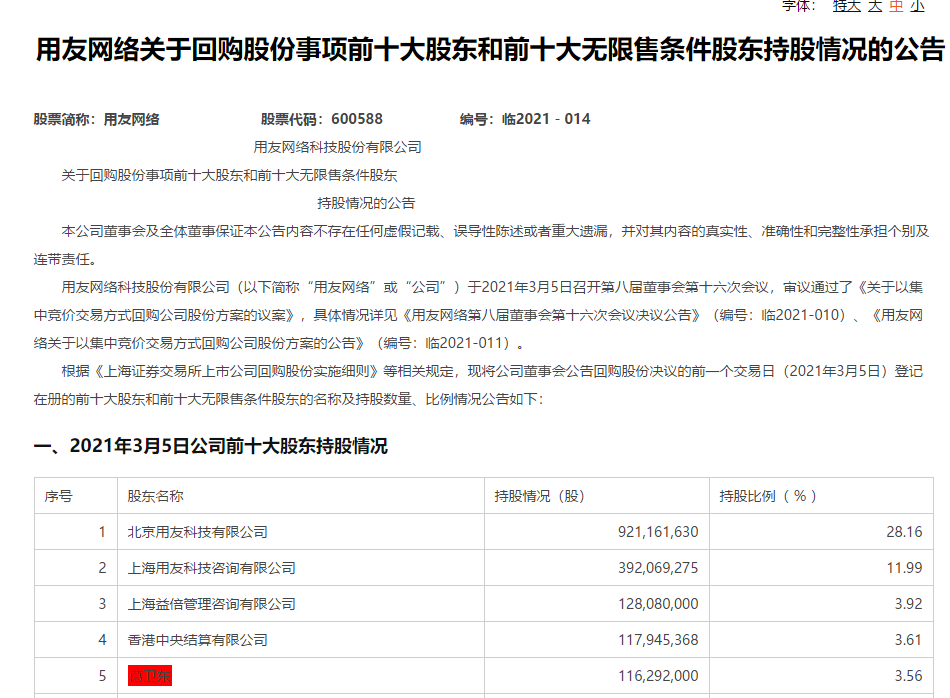The image size is (950, 698).
Task: Click share count 128,080,000
Action: (658, 604)
